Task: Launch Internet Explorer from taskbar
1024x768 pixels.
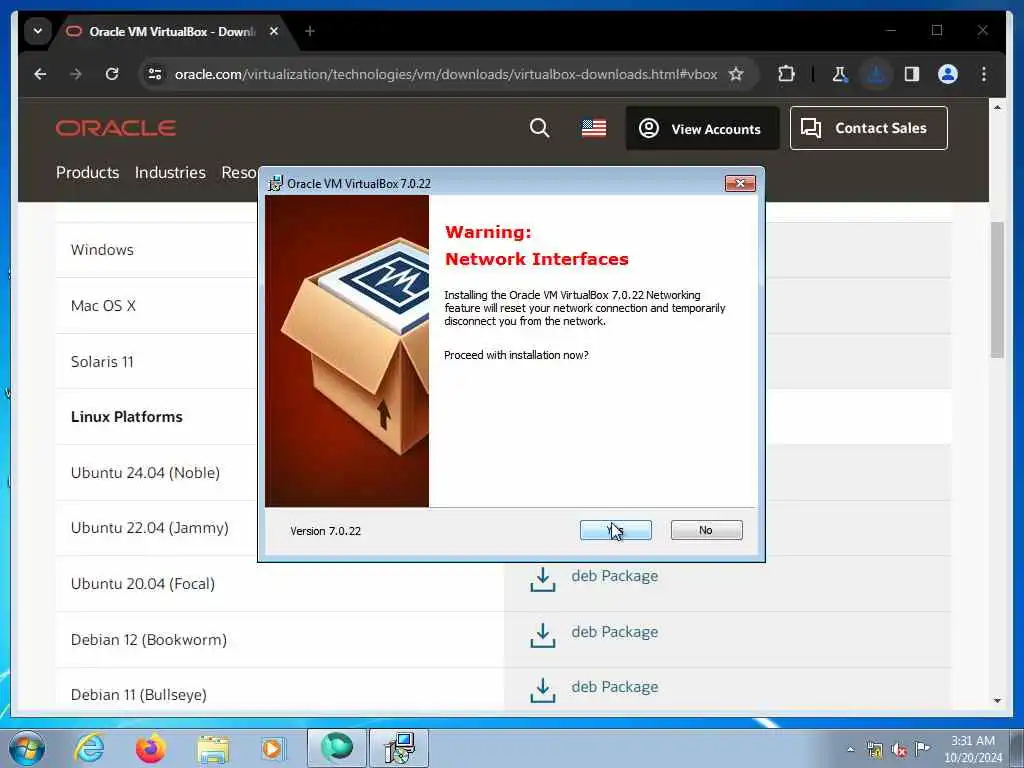Action: (89, 748)
